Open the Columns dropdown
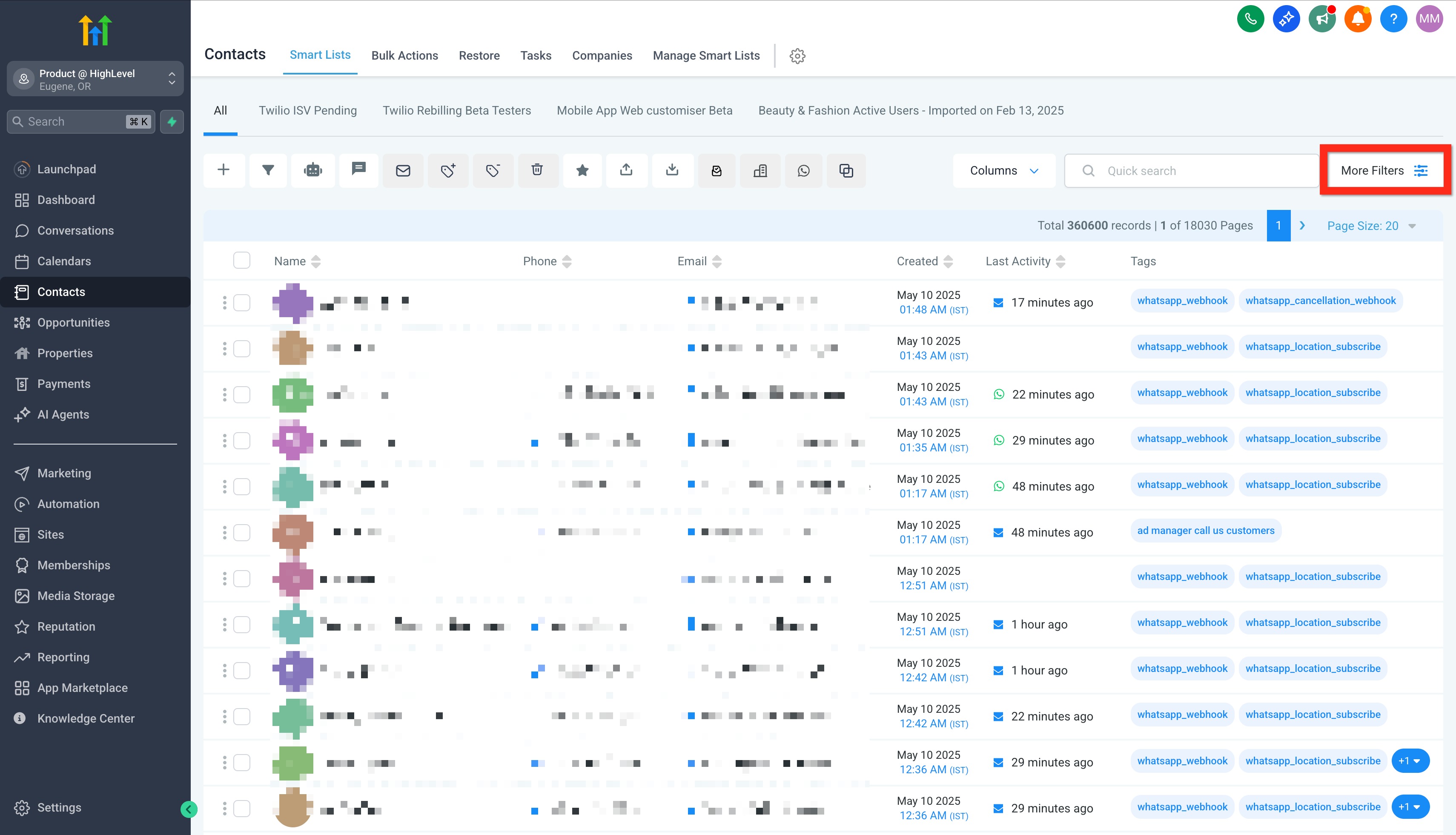The height and width of the screenshot is (835, 1456). (x=1004, y=170)
